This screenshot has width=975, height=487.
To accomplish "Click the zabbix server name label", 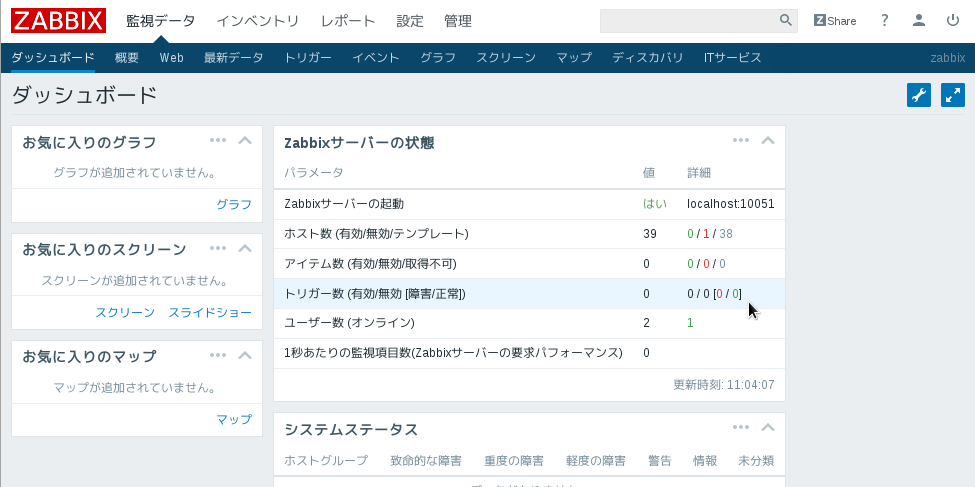I will pyautogui.click(x=948, y=58).
